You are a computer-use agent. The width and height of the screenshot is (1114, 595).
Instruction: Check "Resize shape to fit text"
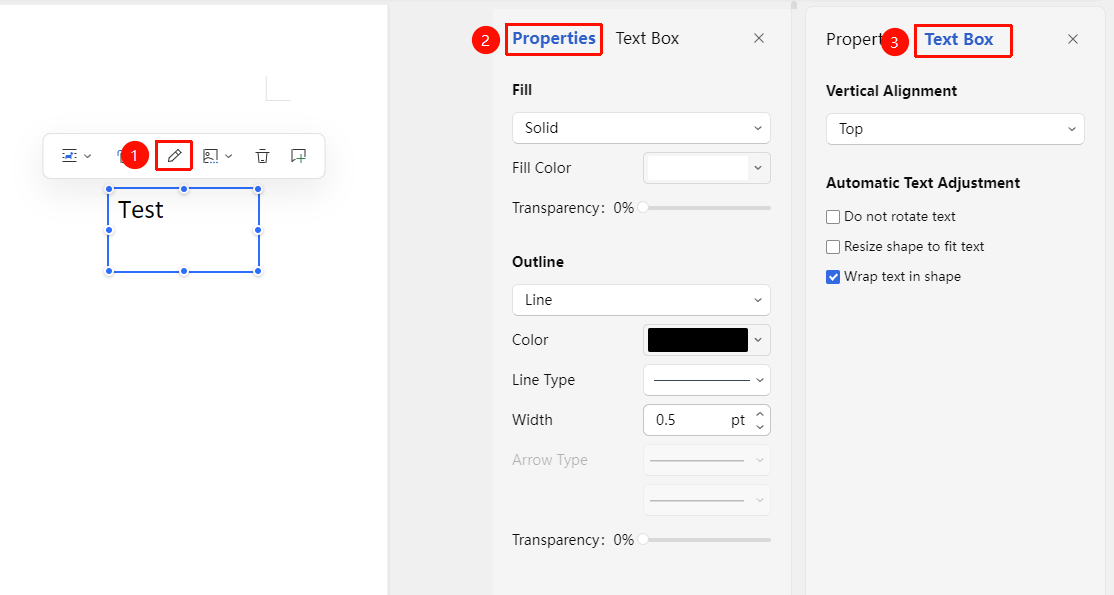click(x=833, y=247)
